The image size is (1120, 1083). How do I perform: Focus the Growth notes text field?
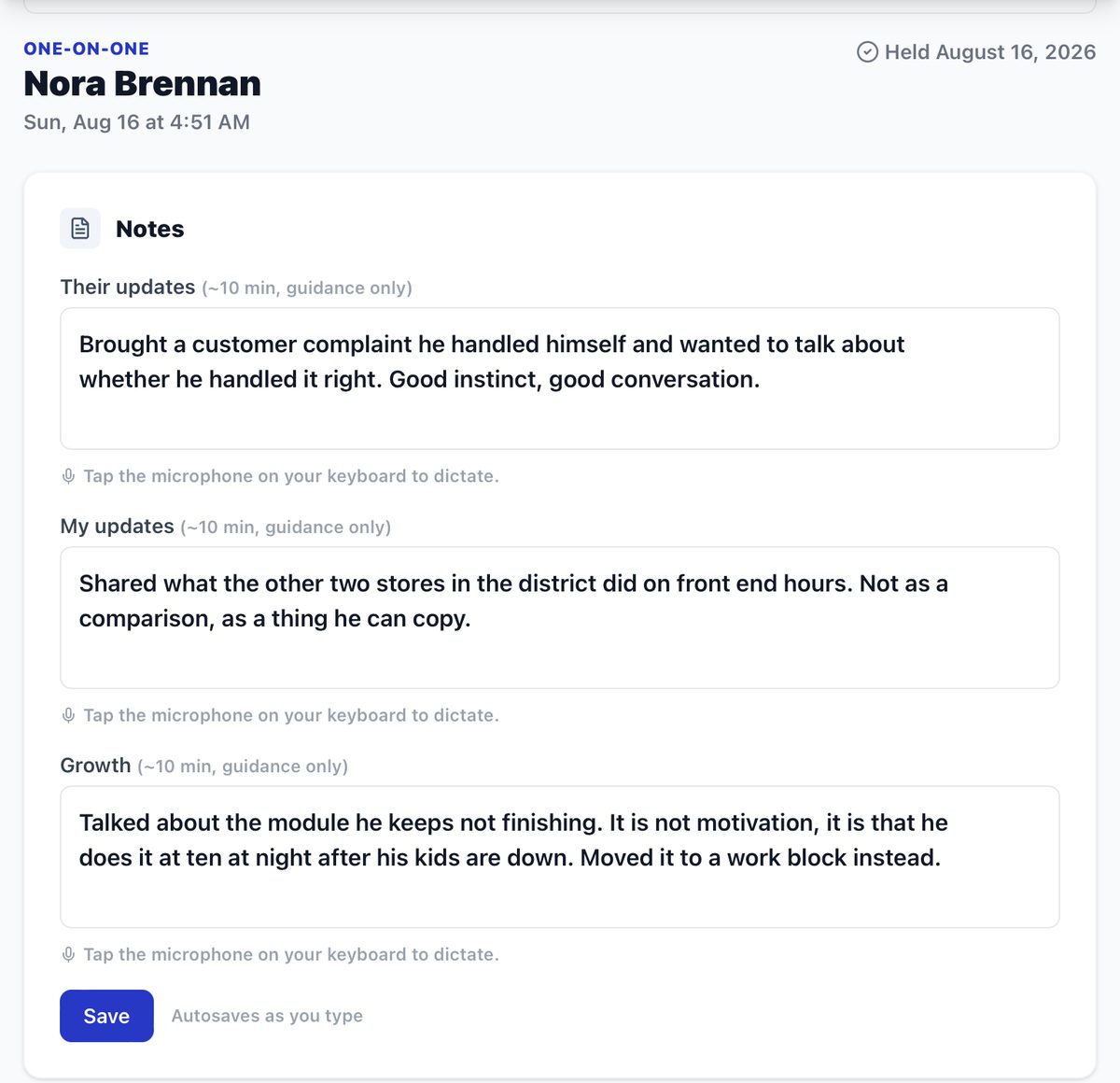click(560, 856)
